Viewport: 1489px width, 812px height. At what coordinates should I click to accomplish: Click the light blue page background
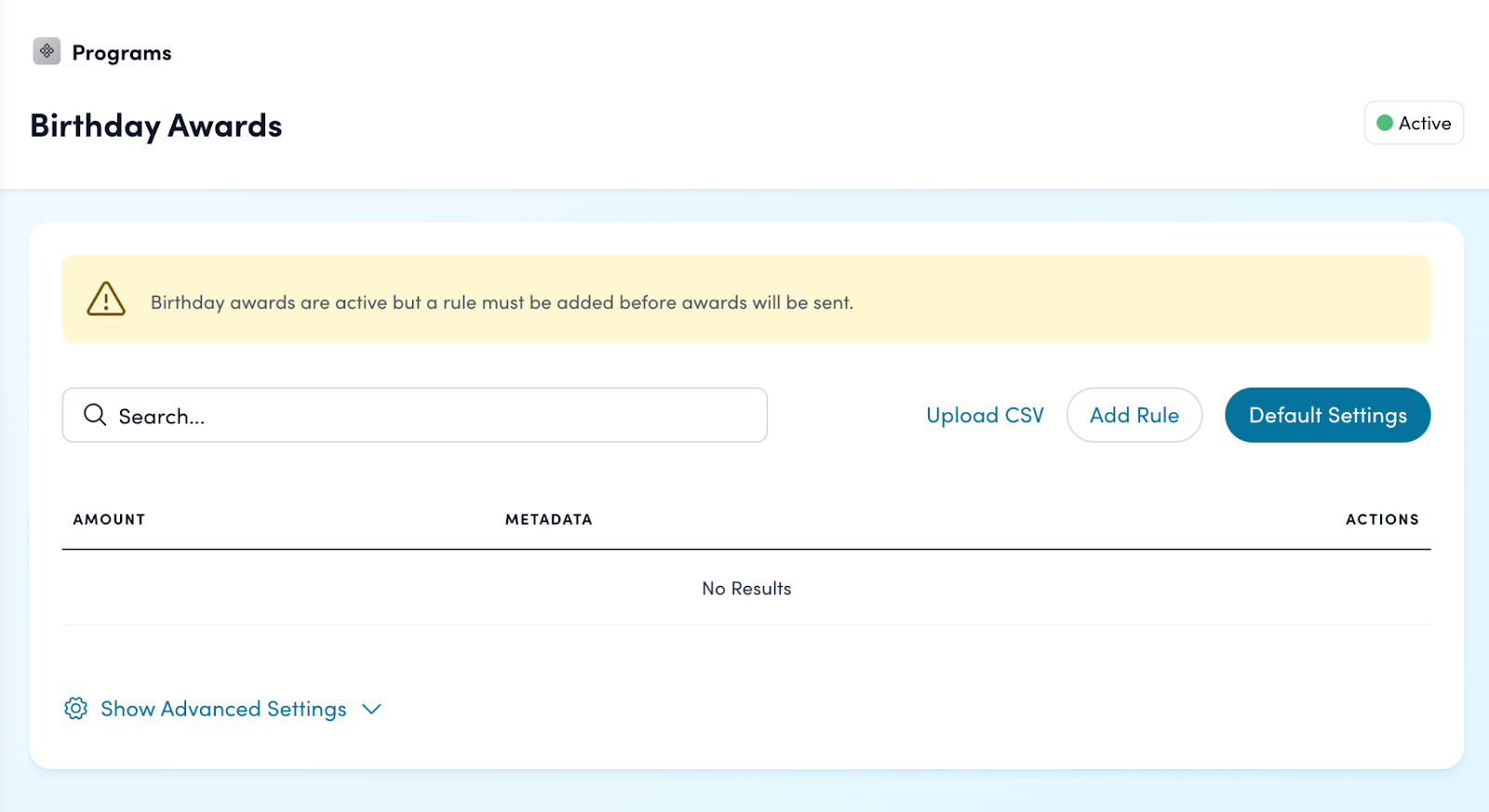click(x=744, y=791)
